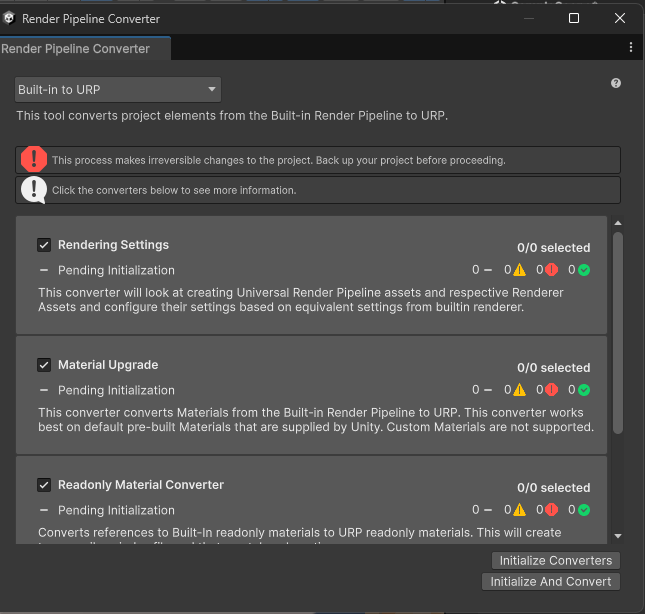Uncheck the Readonly Material Converter checkbox
645x614 pixels.
44,485
